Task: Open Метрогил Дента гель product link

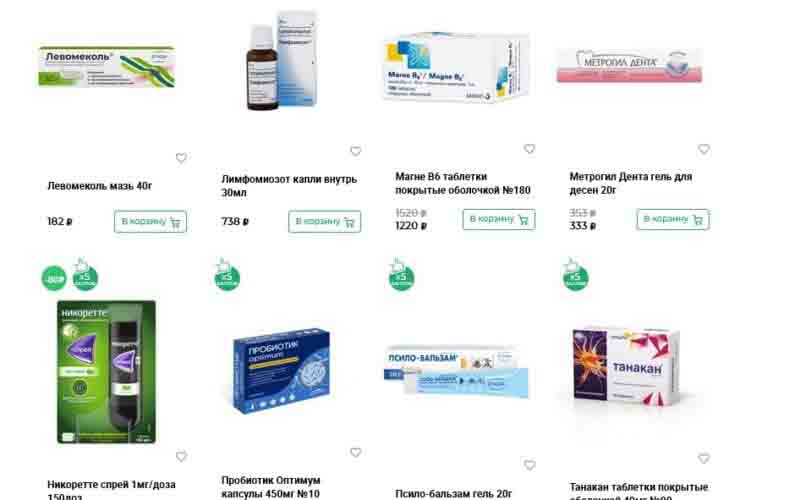Action: 631,183
